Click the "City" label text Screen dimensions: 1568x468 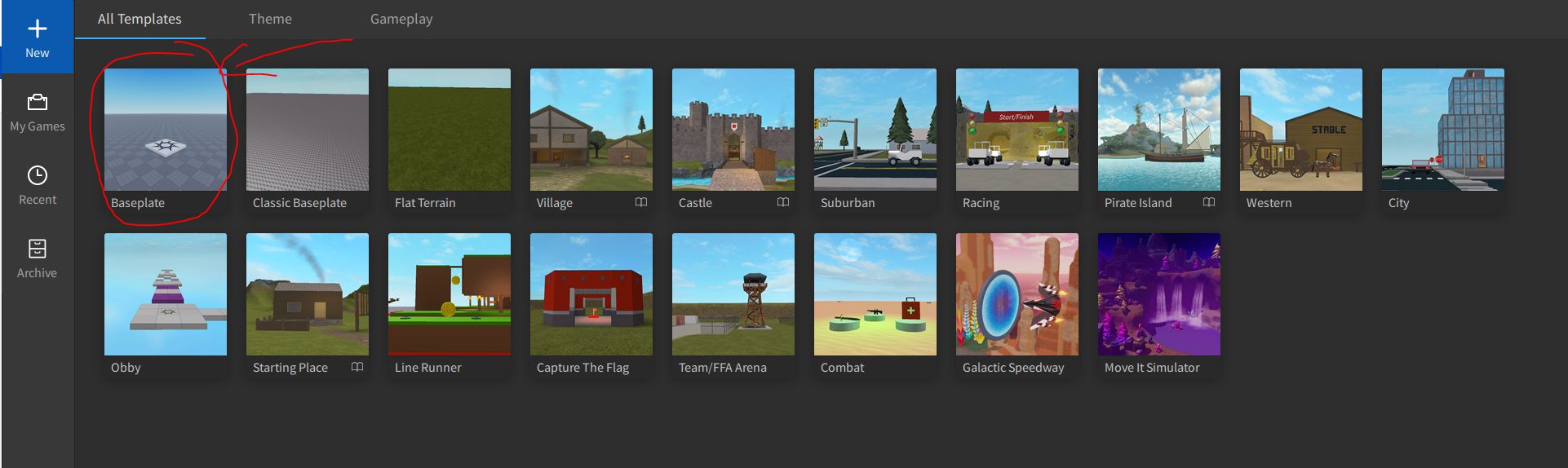(1398, 203)
